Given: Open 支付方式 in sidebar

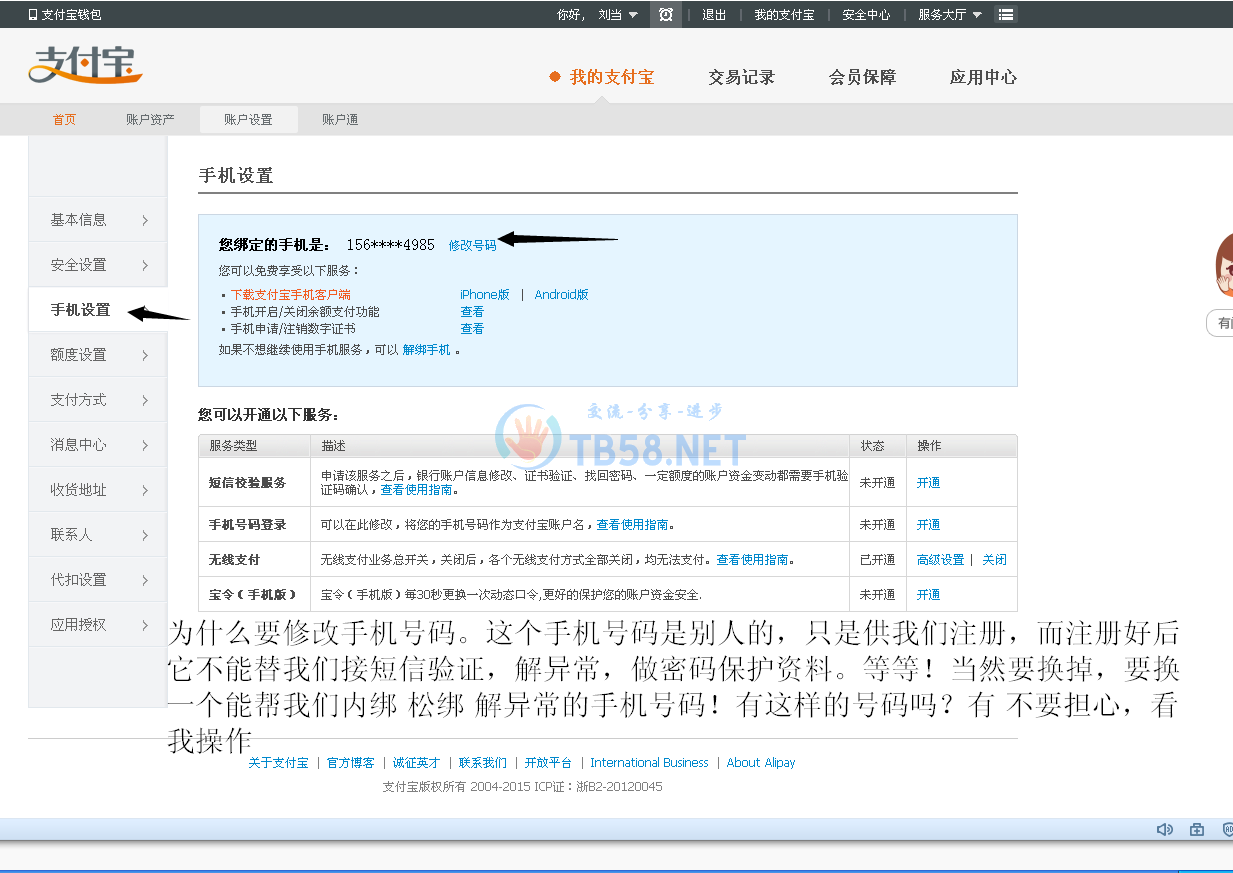Looking at the screenshot, I should click(98, 400).
